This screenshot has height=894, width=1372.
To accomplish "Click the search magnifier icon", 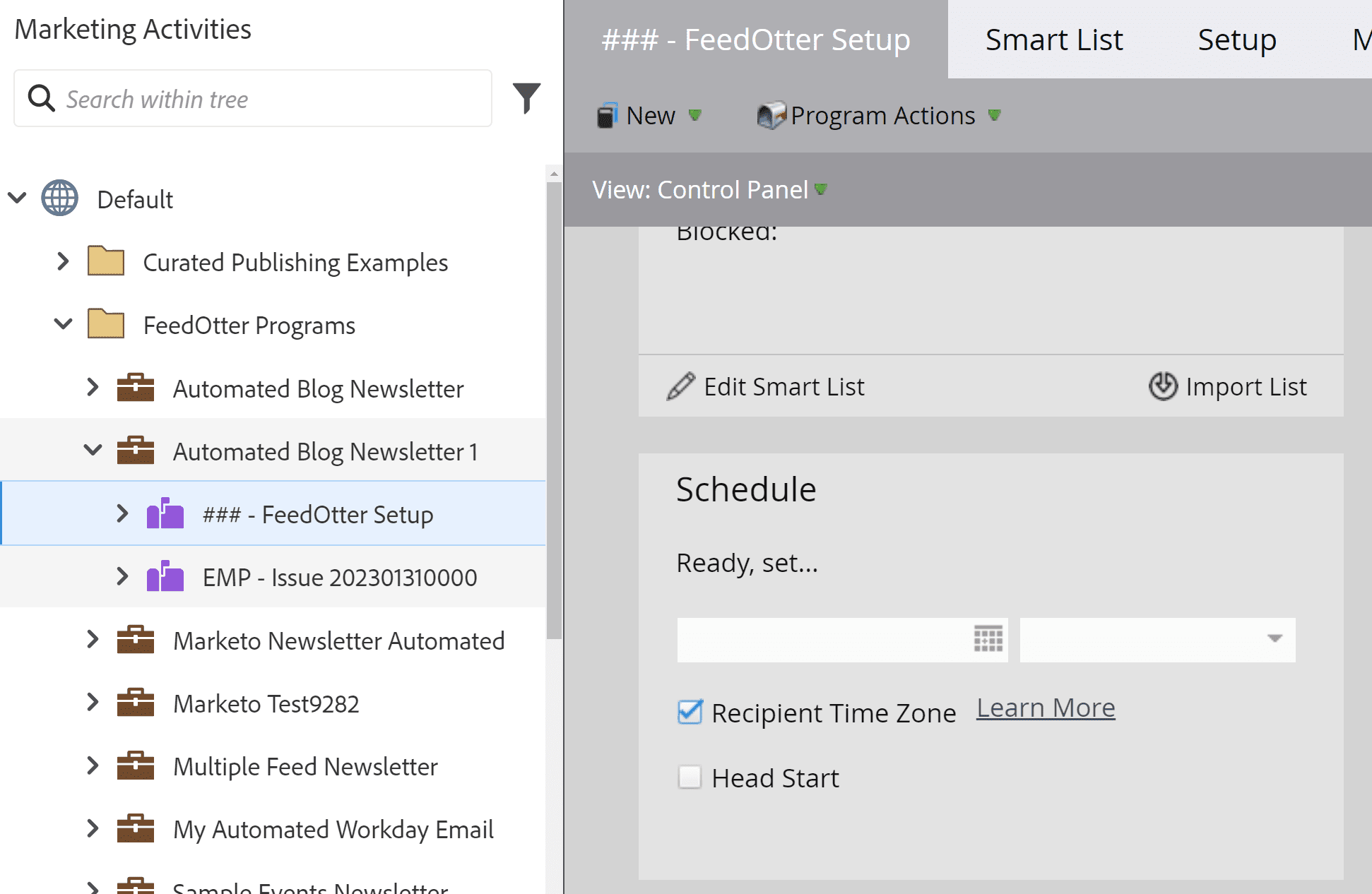I will [41, 98].
